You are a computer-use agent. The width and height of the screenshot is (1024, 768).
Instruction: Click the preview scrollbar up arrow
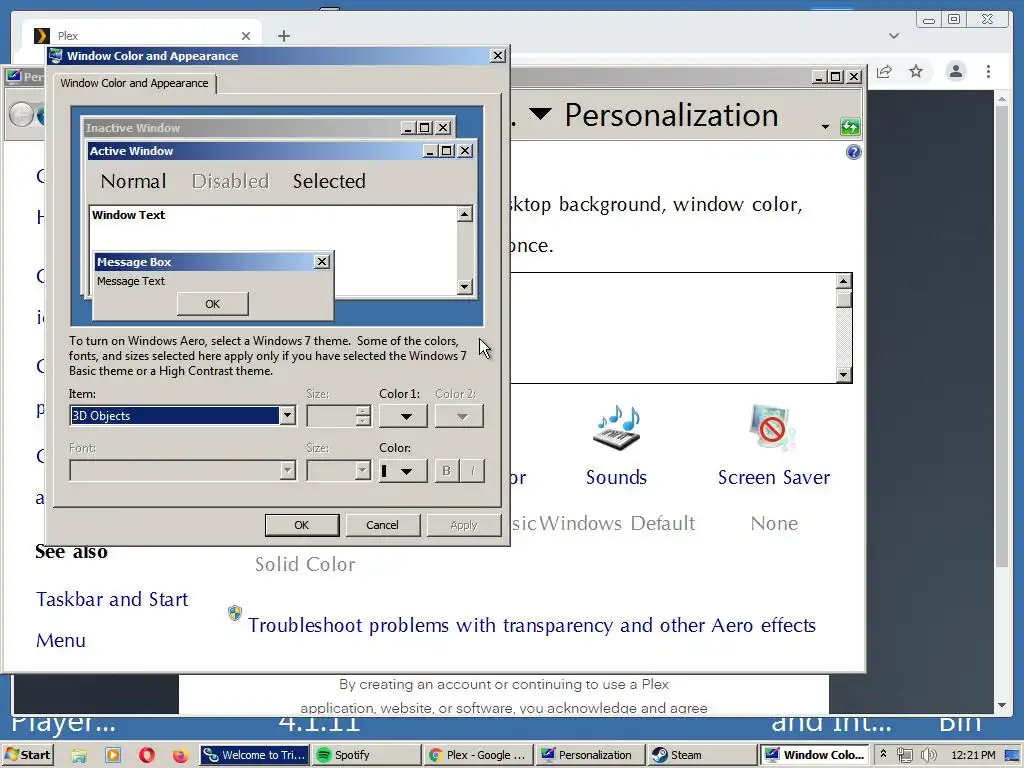464,214
